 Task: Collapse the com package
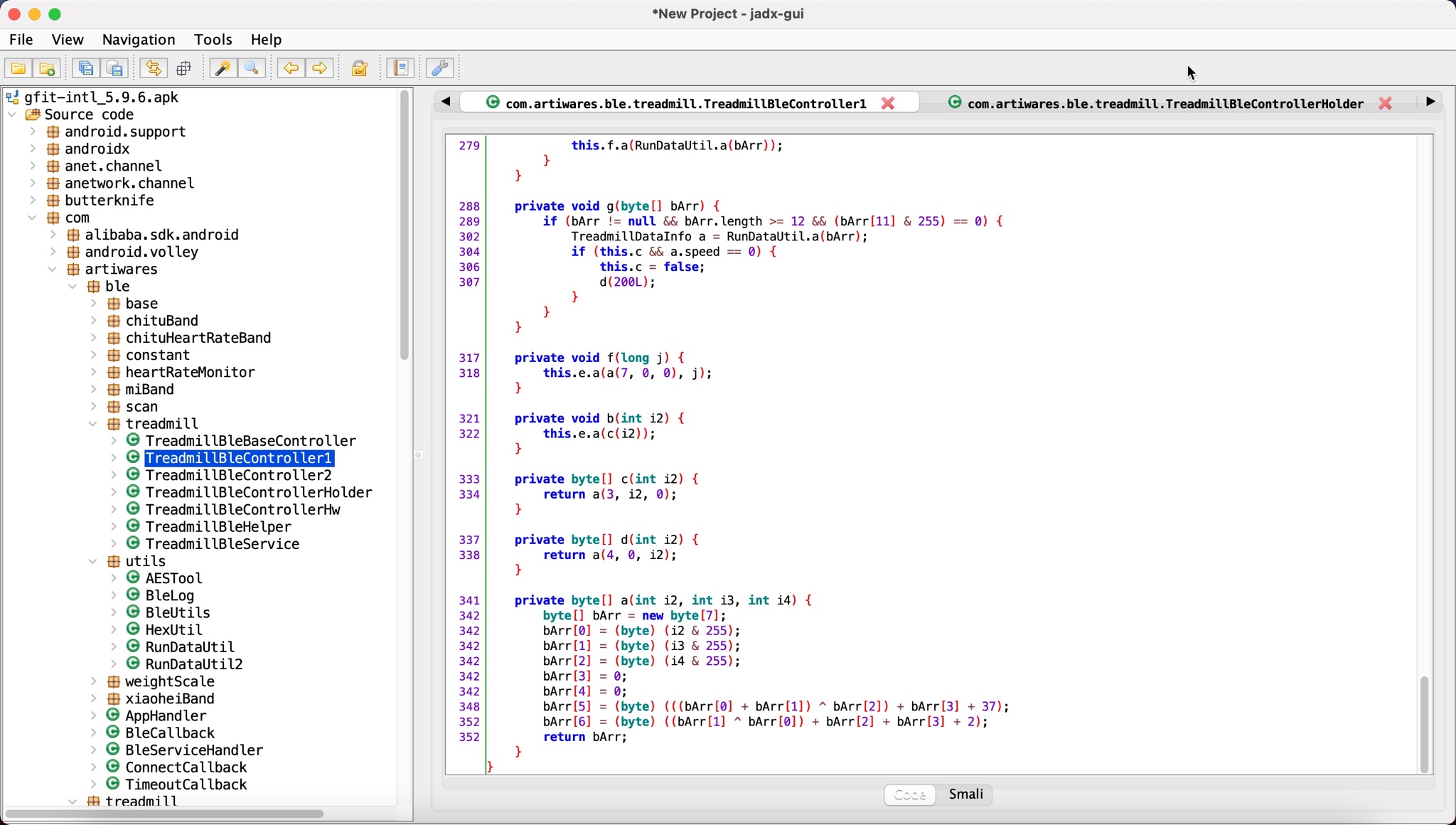(33, 218)
